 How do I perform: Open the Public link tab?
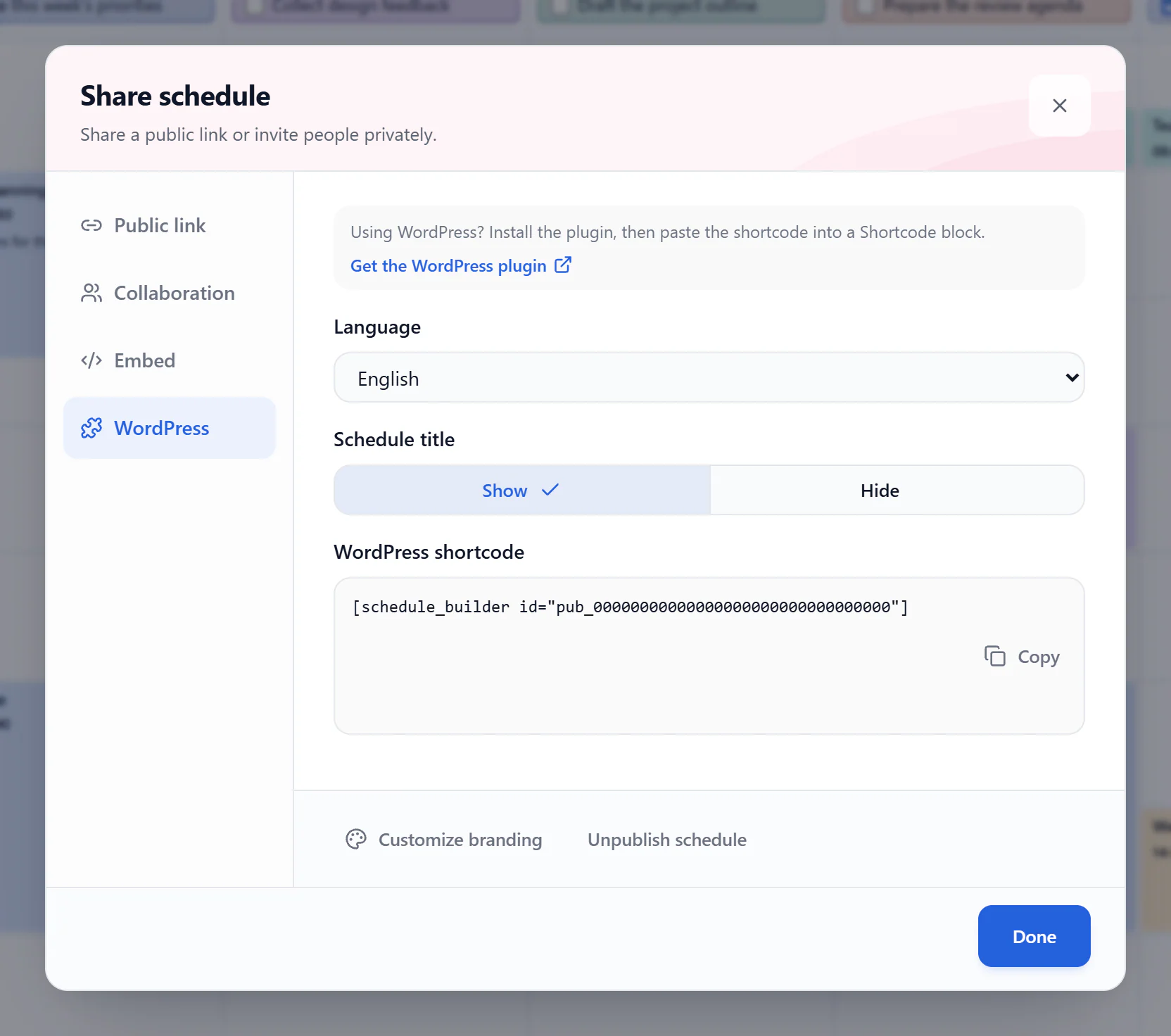click(170, 225)
